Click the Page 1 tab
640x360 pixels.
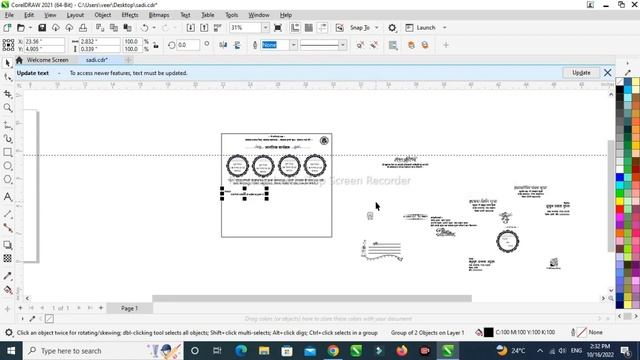coord(129,309)
